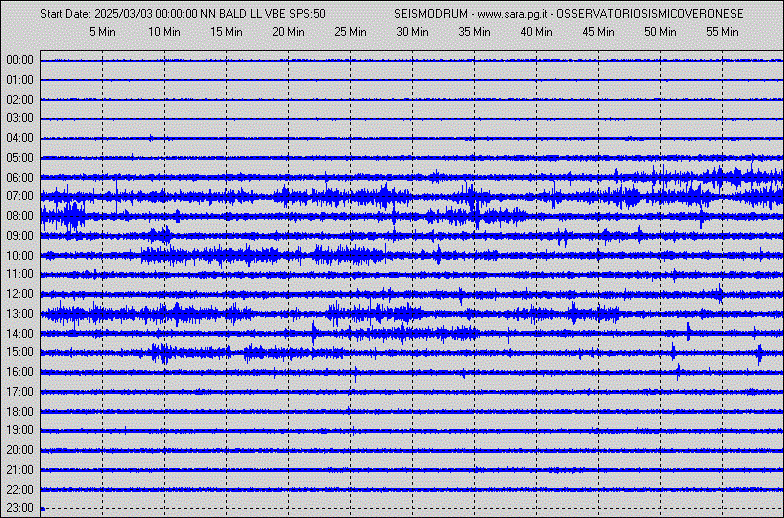This screenshot has height=518, width=784.
Task: Click the 25 Min column header
Action: [350, 32]
